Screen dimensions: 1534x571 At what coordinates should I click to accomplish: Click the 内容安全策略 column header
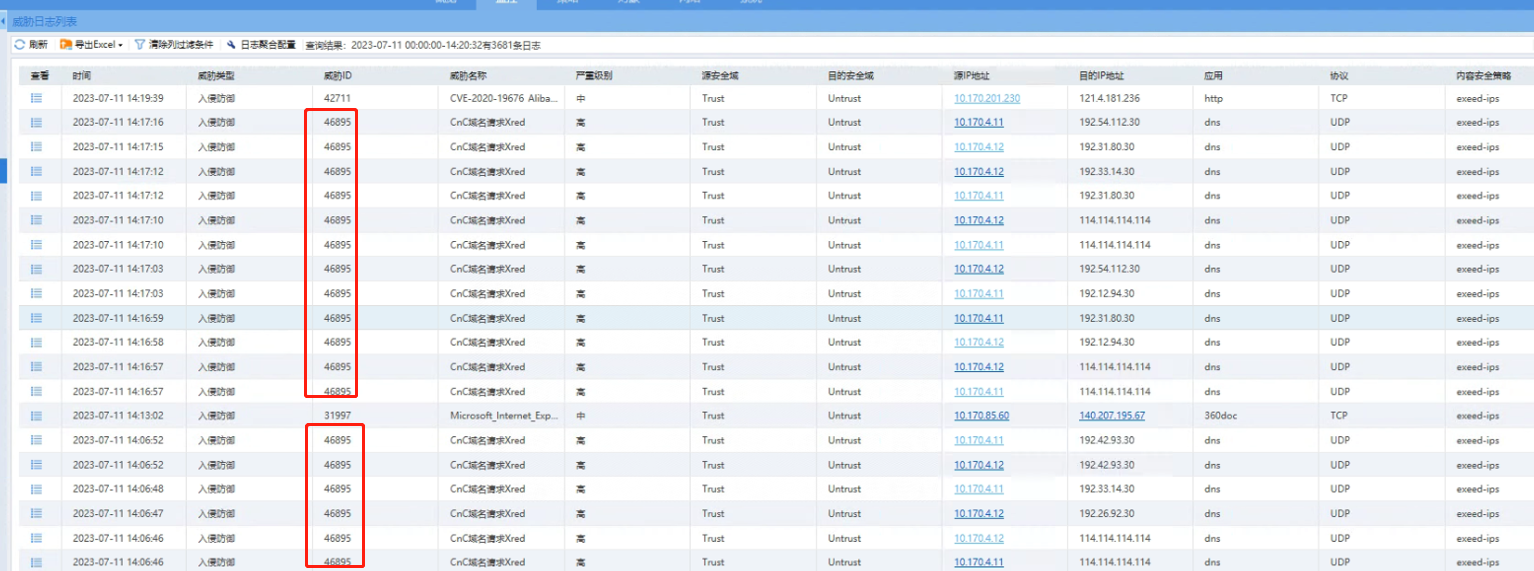coord(1484,75)
